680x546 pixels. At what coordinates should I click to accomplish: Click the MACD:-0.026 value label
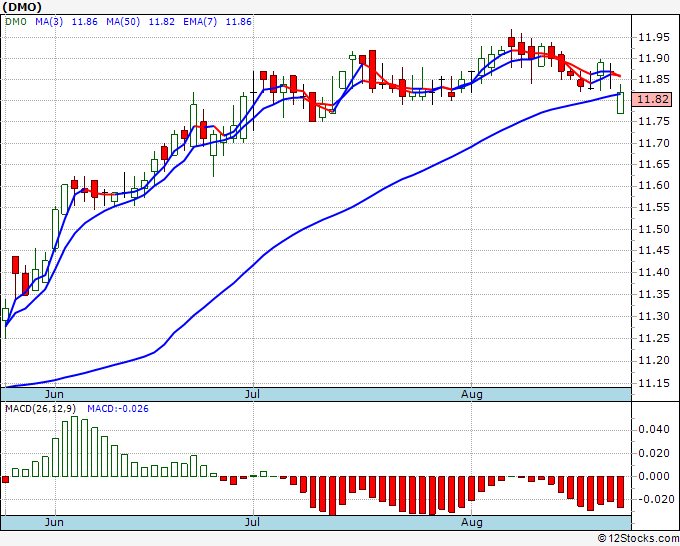pos(118,409)
